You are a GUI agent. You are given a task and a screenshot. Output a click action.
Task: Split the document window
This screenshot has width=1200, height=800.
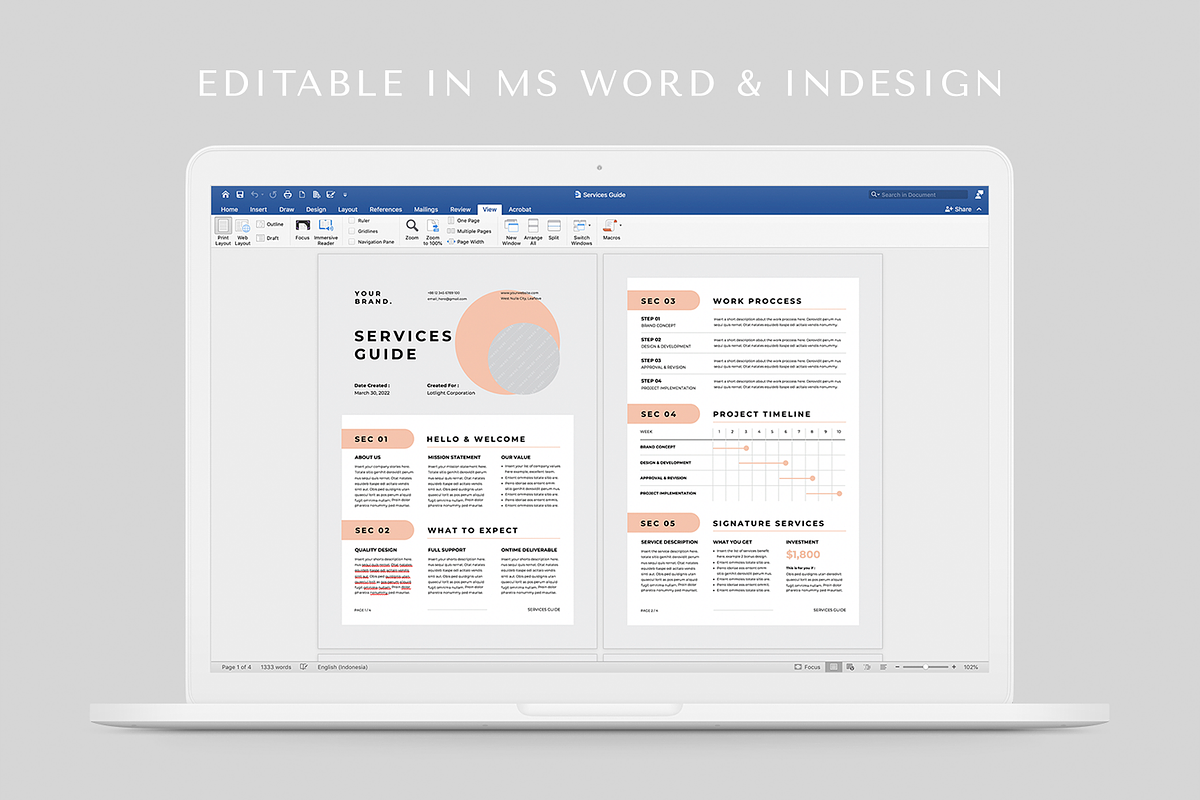tap(553, 232)
